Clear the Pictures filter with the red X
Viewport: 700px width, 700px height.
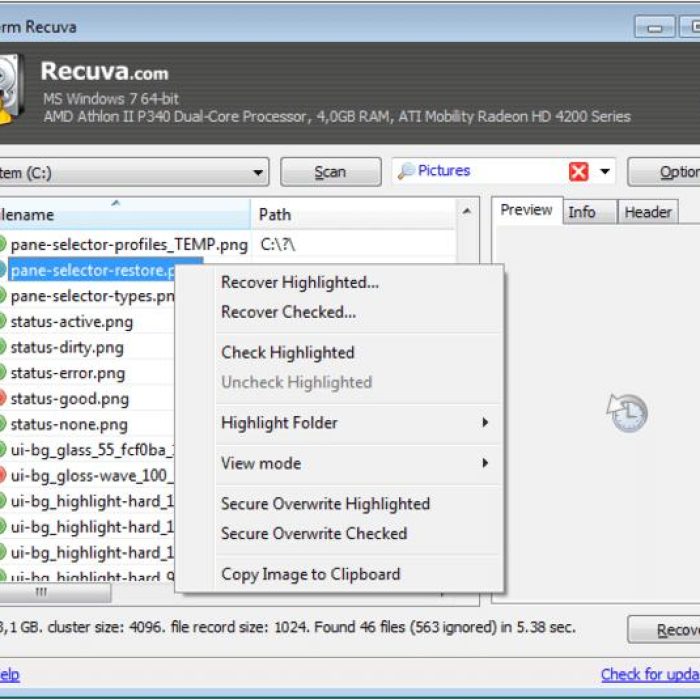point(578,172)
